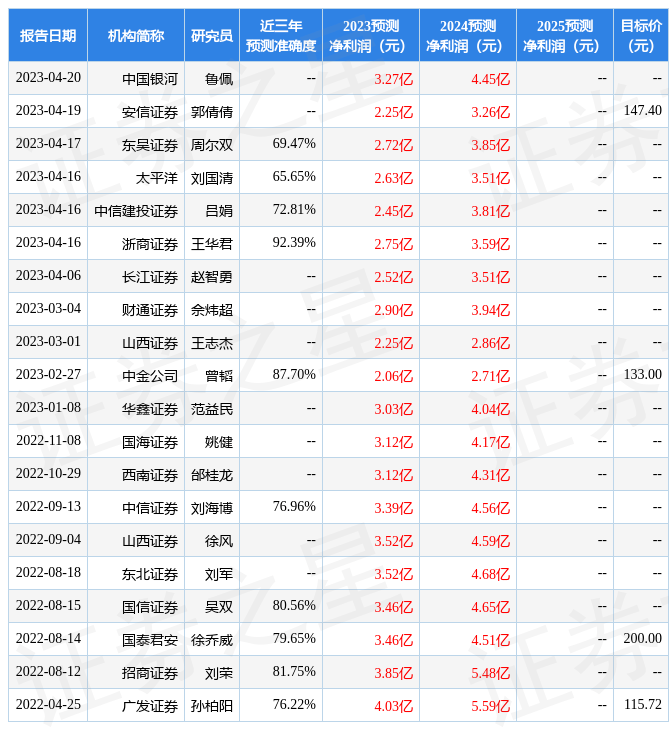669x730 pixels.
Task: Click accuracy value 76.96%
Action: tap(294, 507)
